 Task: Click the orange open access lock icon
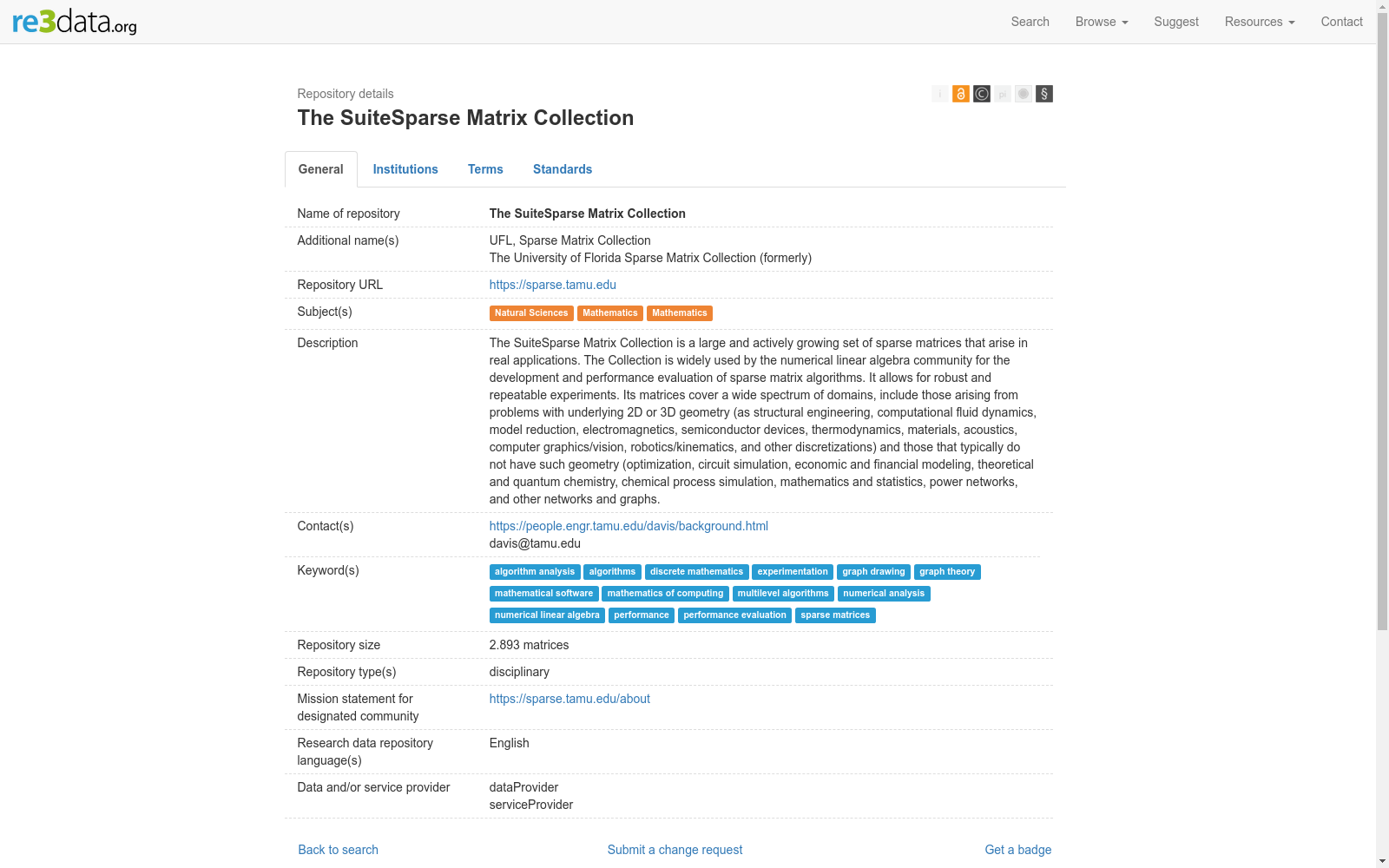pos(961,94)
